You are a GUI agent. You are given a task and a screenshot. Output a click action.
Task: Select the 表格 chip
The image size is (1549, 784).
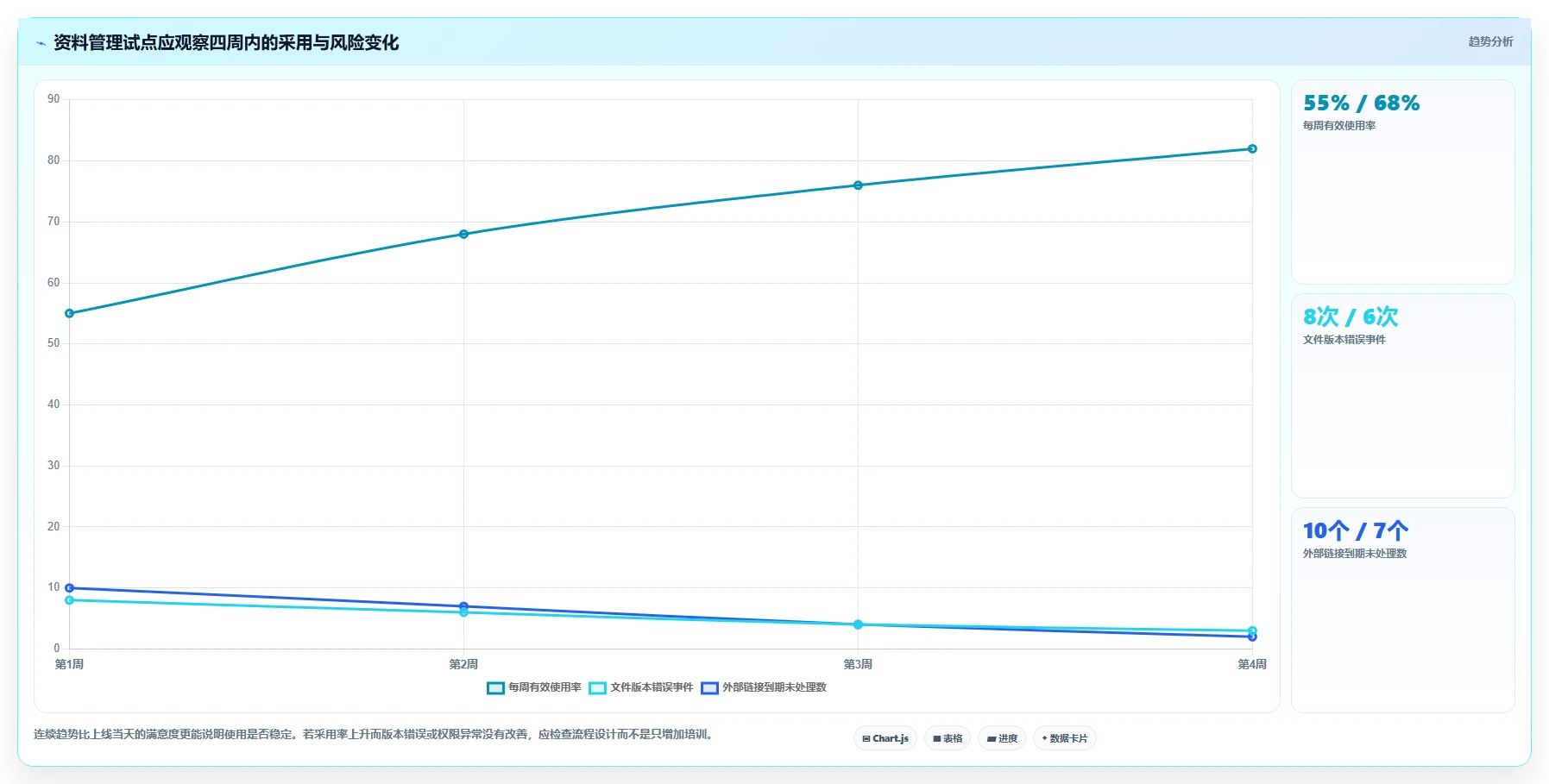pos(948,738)
